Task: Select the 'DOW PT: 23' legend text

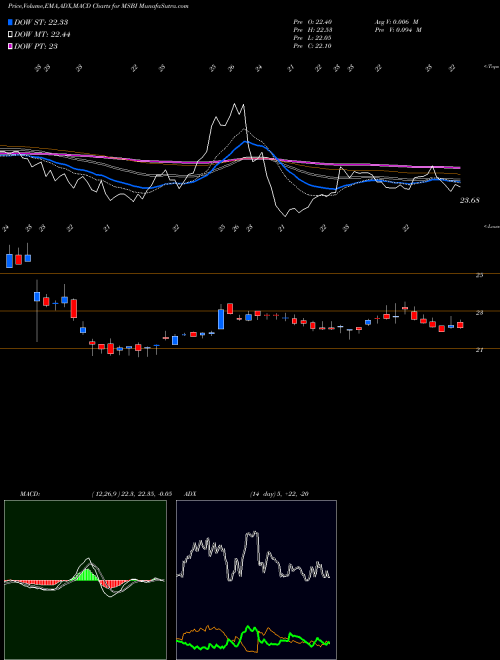Action: pos(36,46)
